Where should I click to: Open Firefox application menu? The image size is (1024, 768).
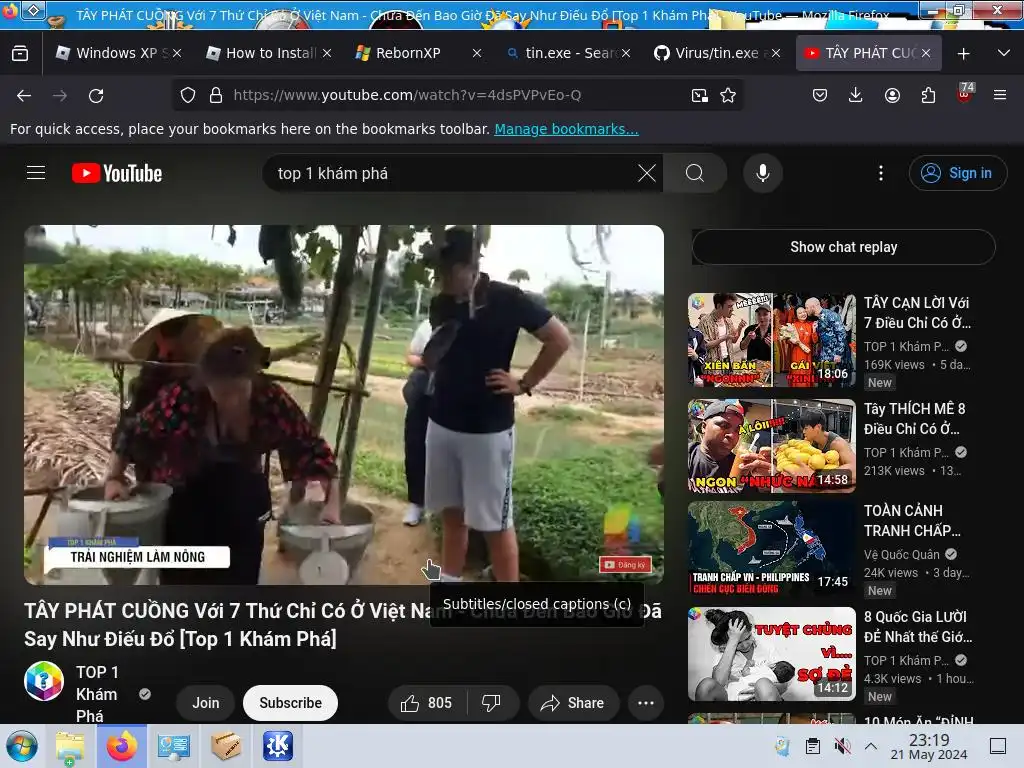point(1000,95)
